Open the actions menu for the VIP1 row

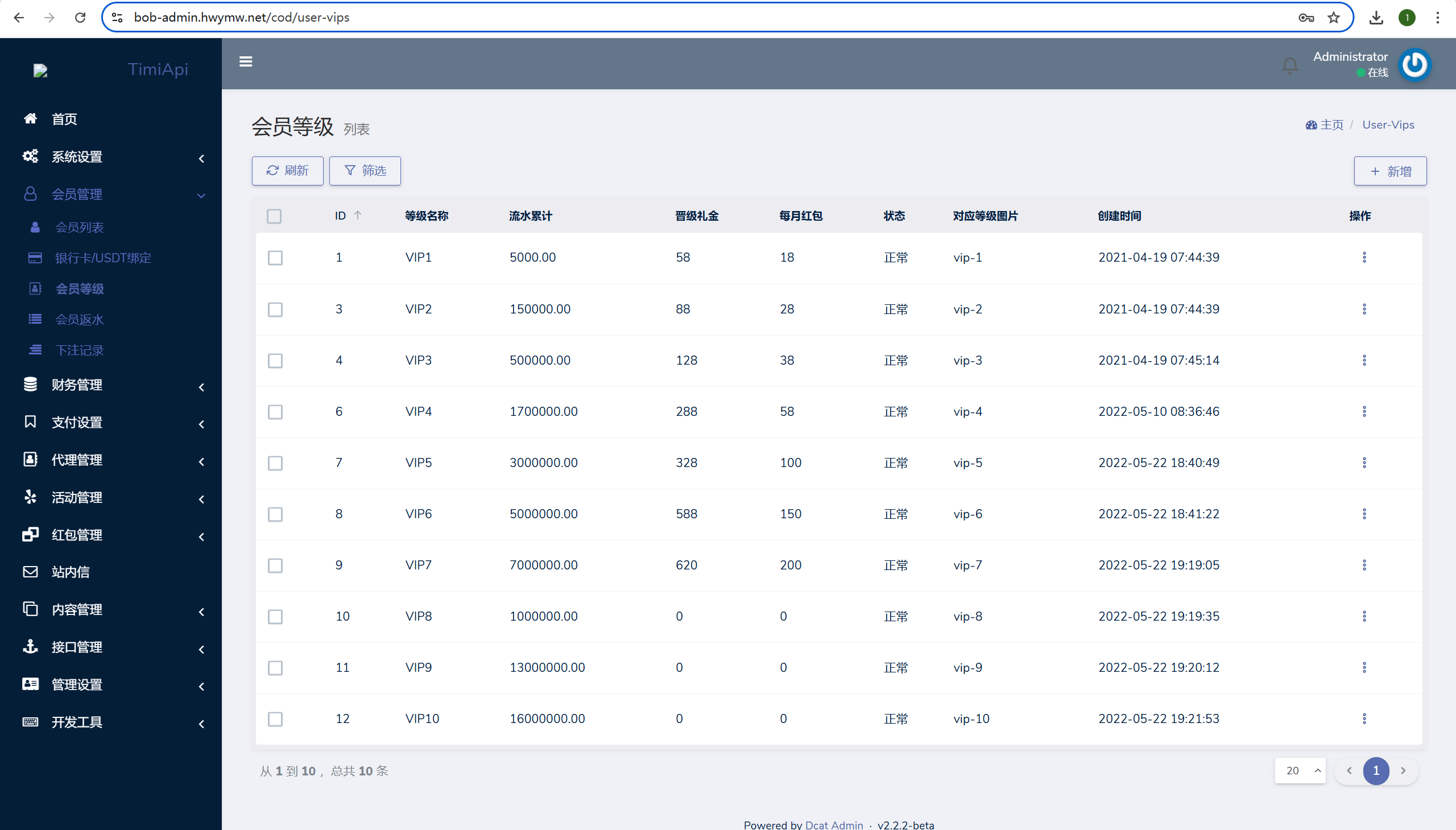1364,258
